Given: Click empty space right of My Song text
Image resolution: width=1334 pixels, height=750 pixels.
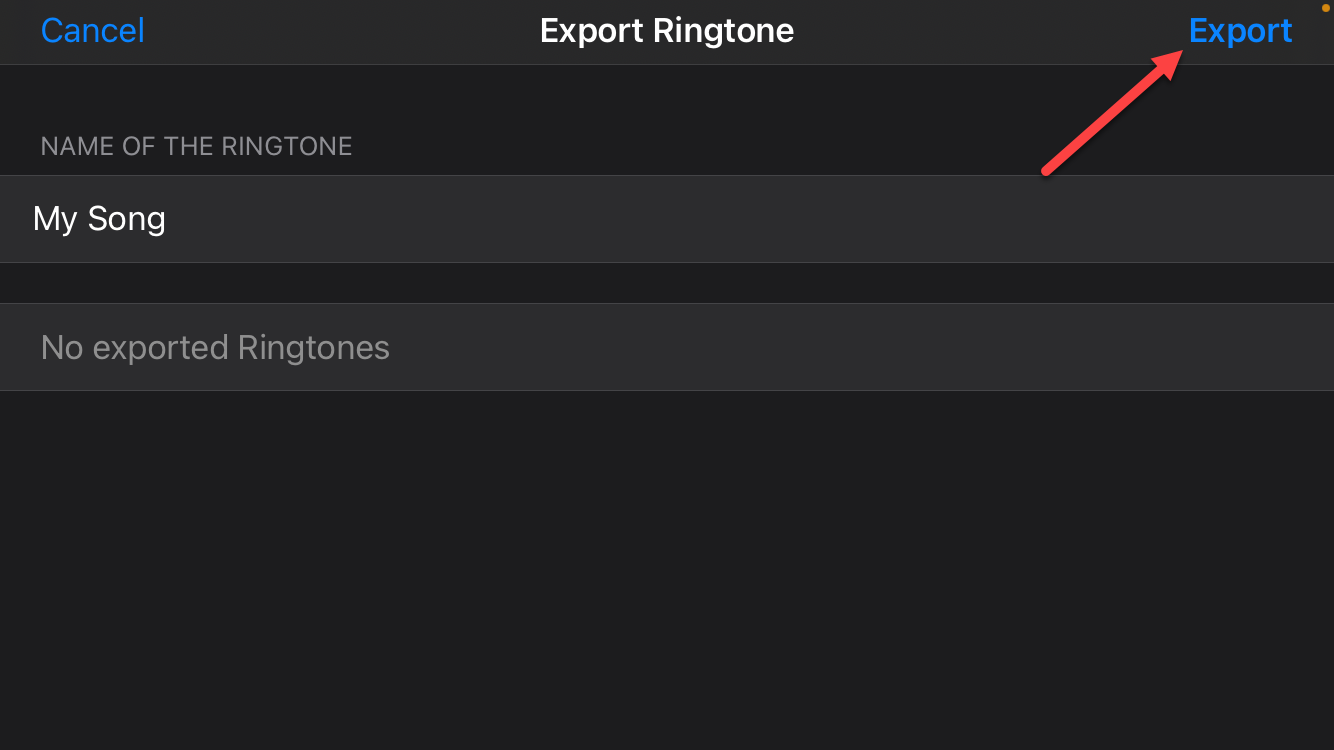Looking at the screenshot, I should coord(700,219).
